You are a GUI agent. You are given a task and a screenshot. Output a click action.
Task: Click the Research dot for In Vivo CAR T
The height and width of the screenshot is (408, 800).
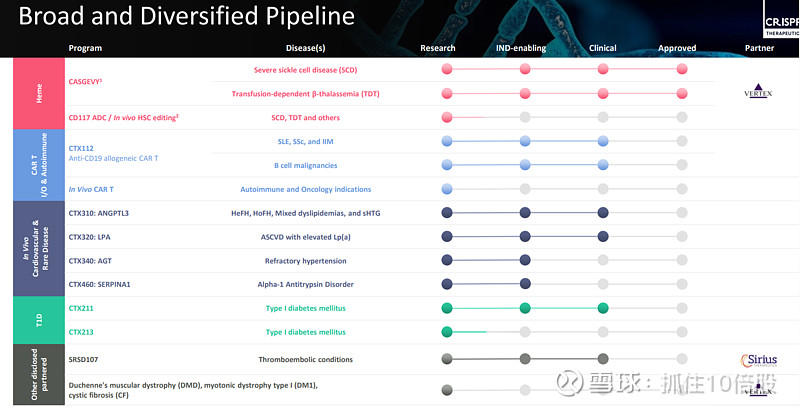[x=447, y=188]
